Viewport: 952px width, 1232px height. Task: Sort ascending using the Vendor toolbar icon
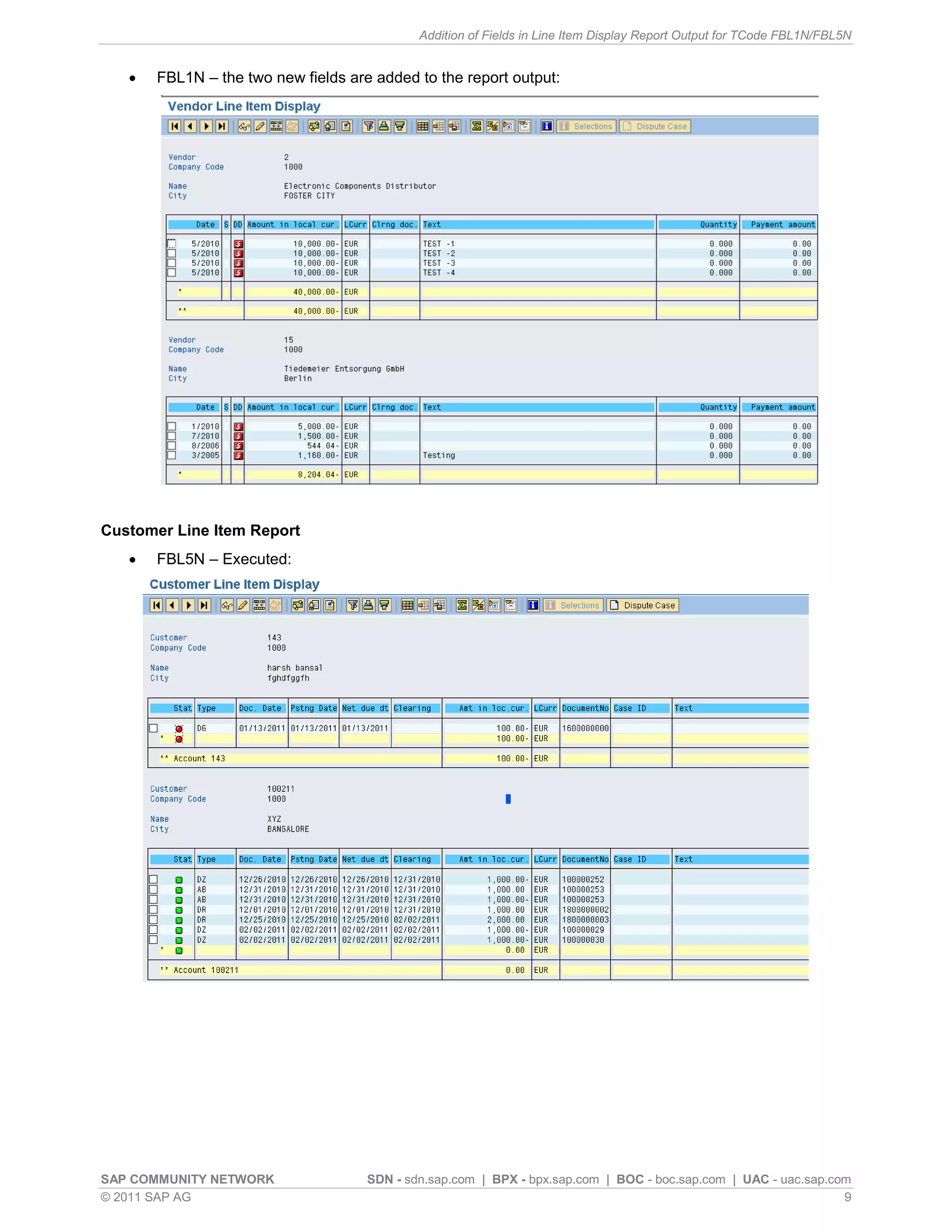point(384,126)
